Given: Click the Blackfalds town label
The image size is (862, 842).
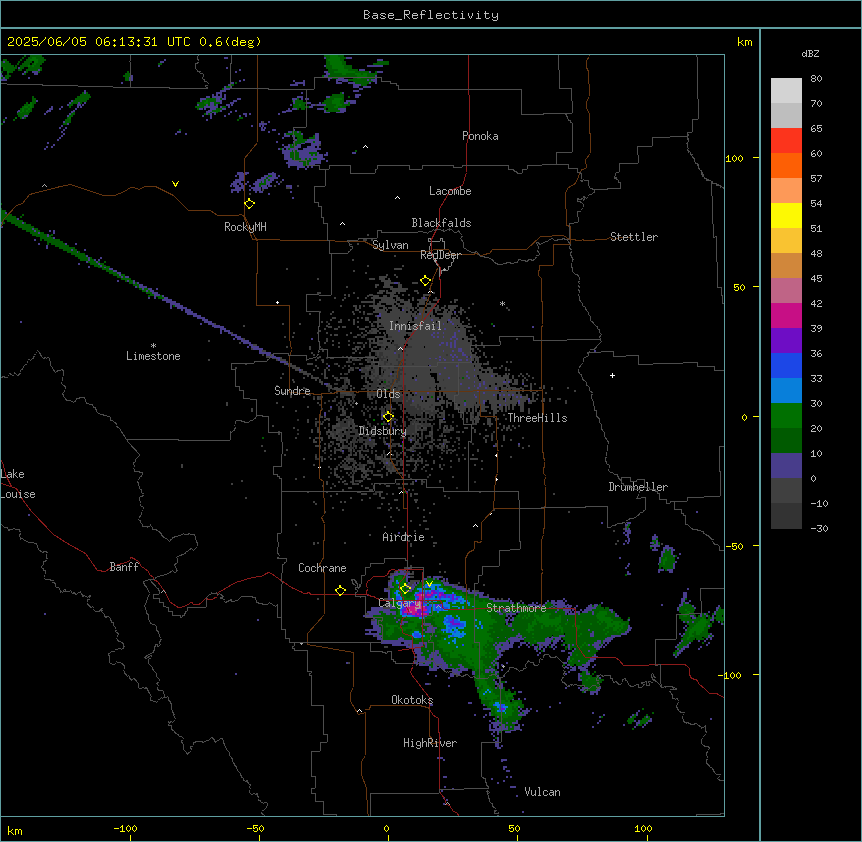Looking at the screenshot, I should click(x=441, y=223).
